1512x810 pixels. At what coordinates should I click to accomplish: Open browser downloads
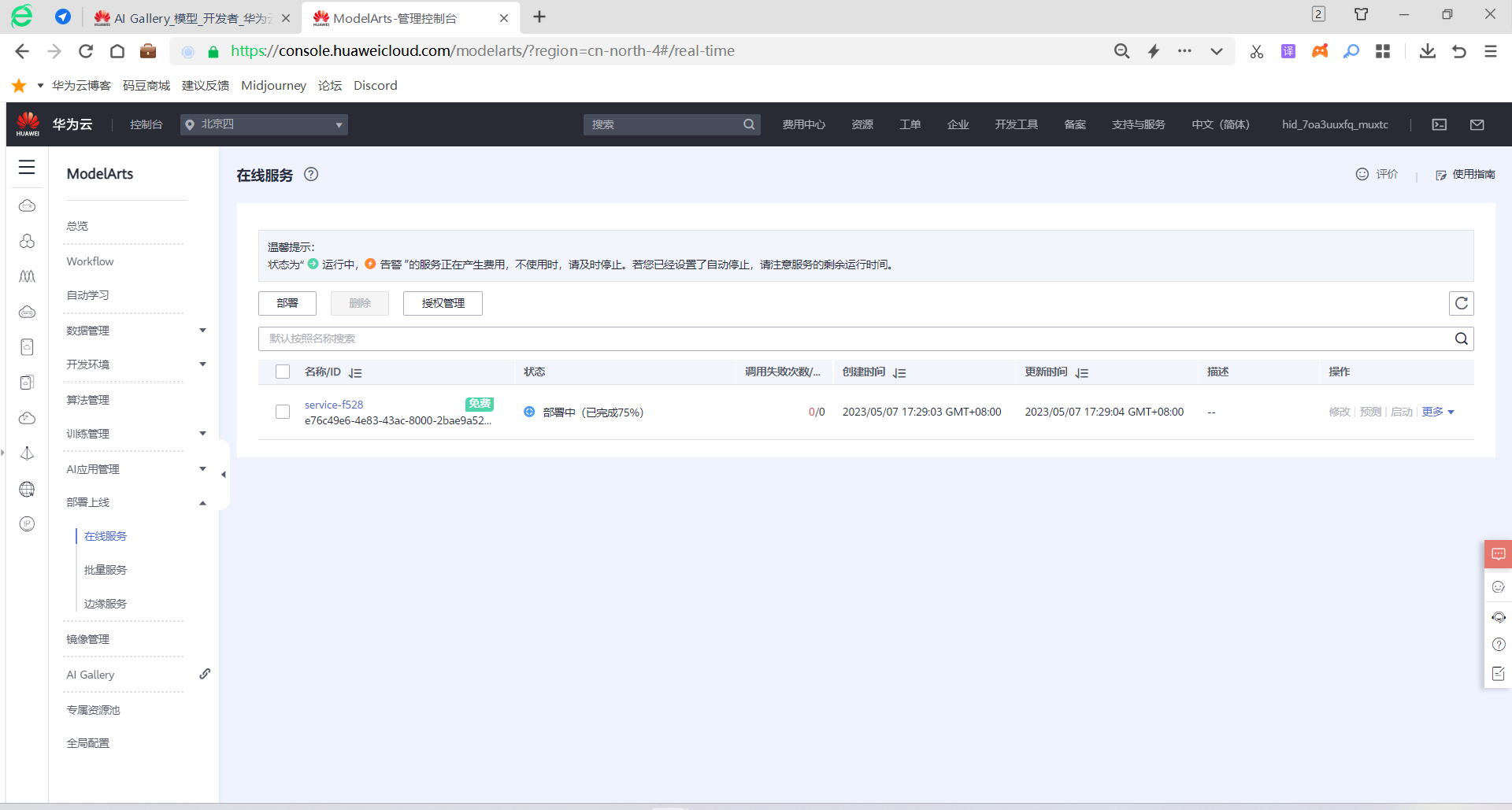click(x=1427, y=51)
